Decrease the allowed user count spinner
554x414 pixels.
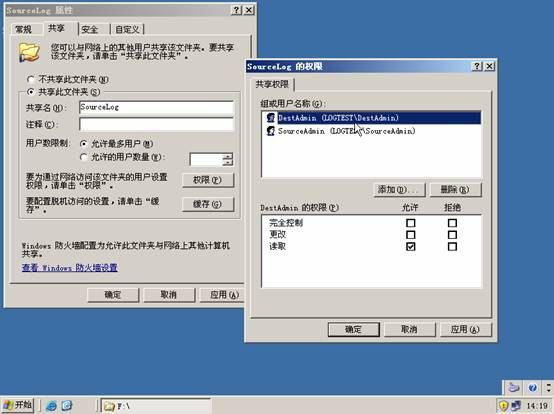point(228,162)
